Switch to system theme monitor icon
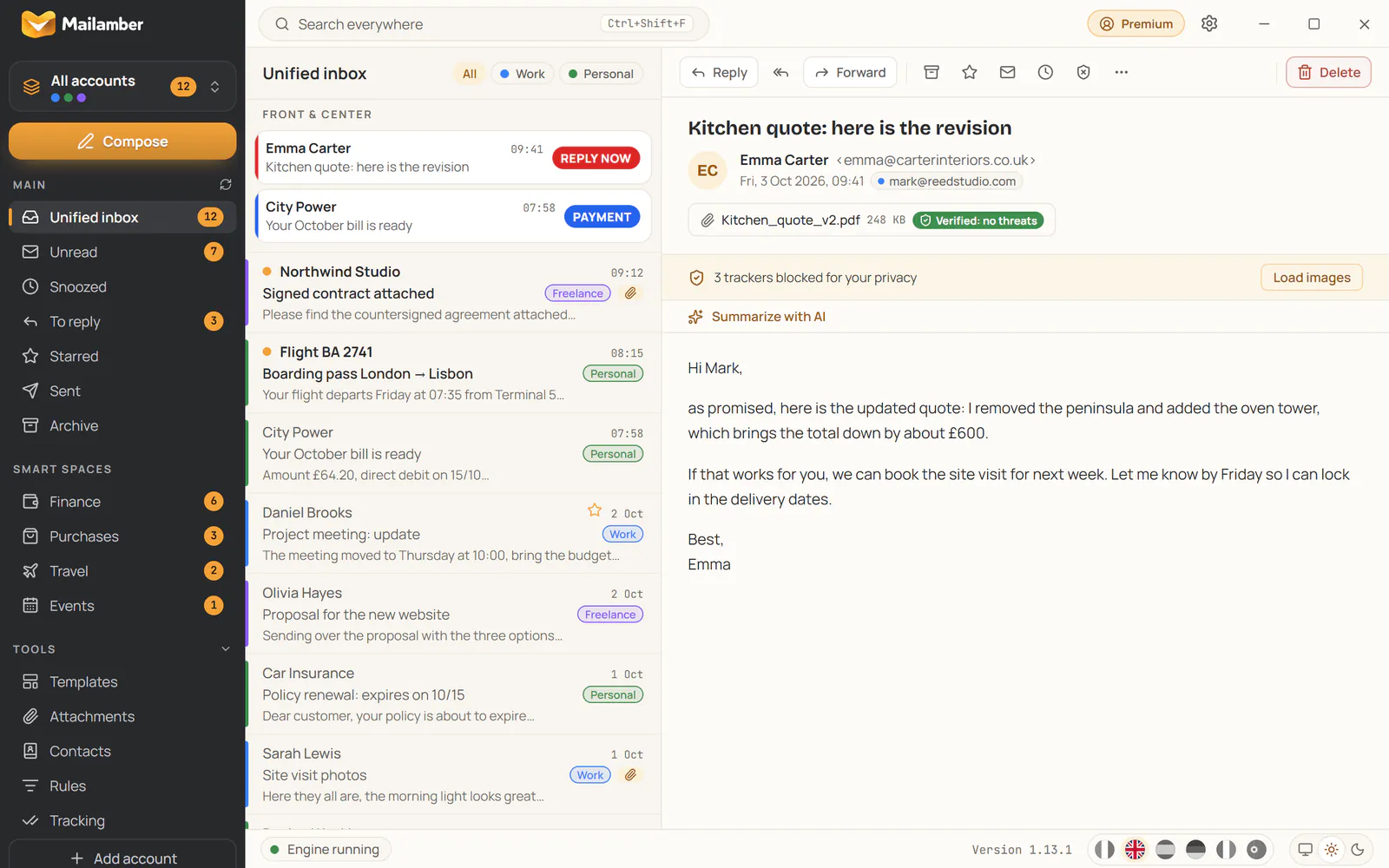This screenshot has width=1389, height=868. click(1305, 850)
